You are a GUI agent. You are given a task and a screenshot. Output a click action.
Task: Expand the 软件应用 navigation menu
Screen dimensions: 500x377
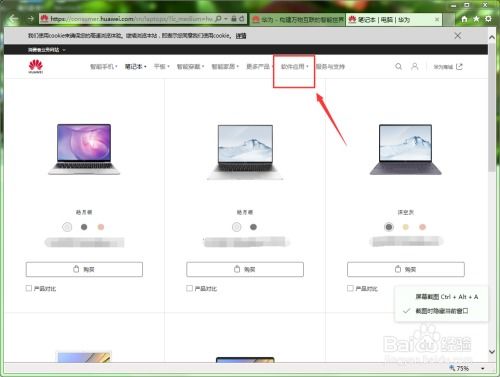point(294,67)
